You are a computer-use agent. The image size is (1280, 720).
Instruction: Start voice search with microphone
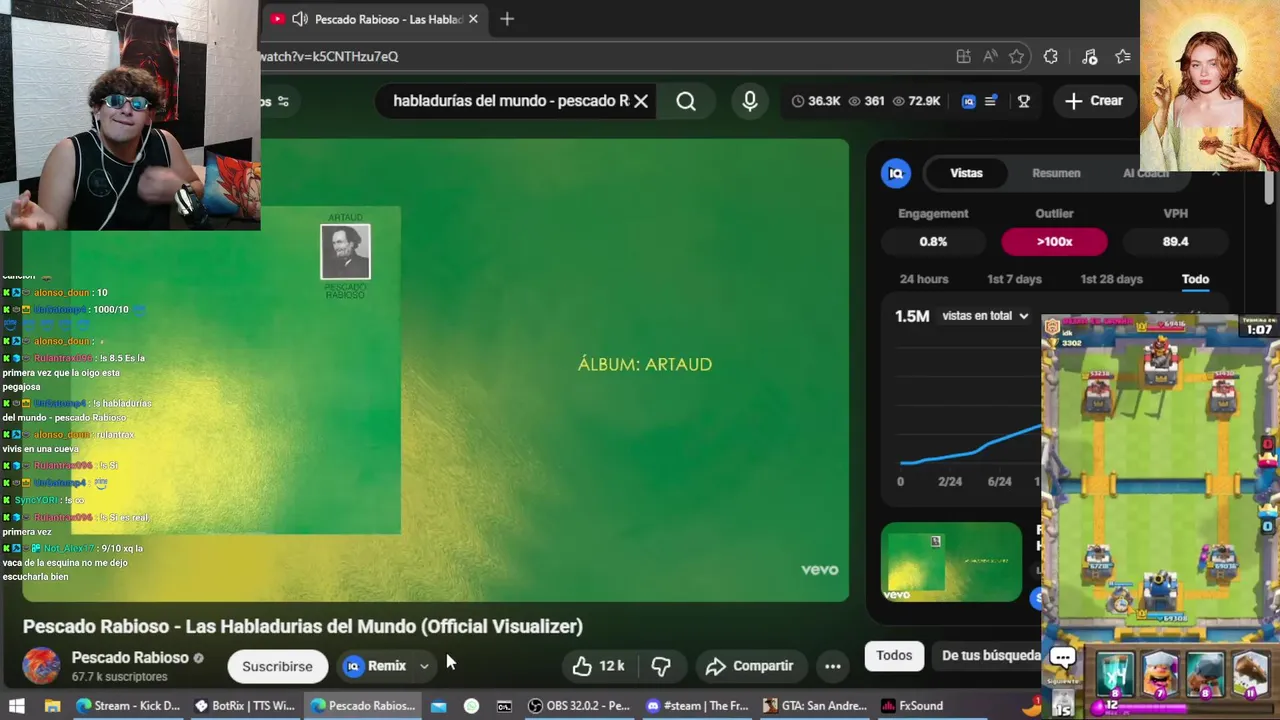point(750,101)
